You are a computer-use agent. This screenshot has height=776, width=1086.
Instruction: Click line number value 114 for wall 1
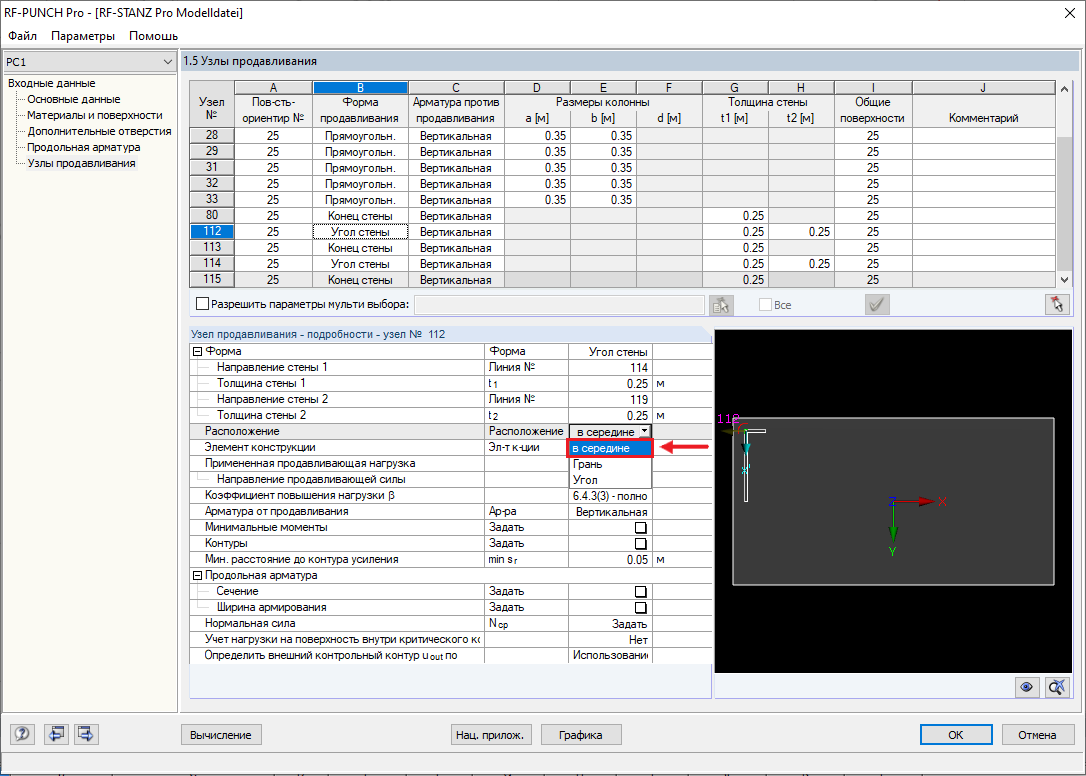(610, 368)
